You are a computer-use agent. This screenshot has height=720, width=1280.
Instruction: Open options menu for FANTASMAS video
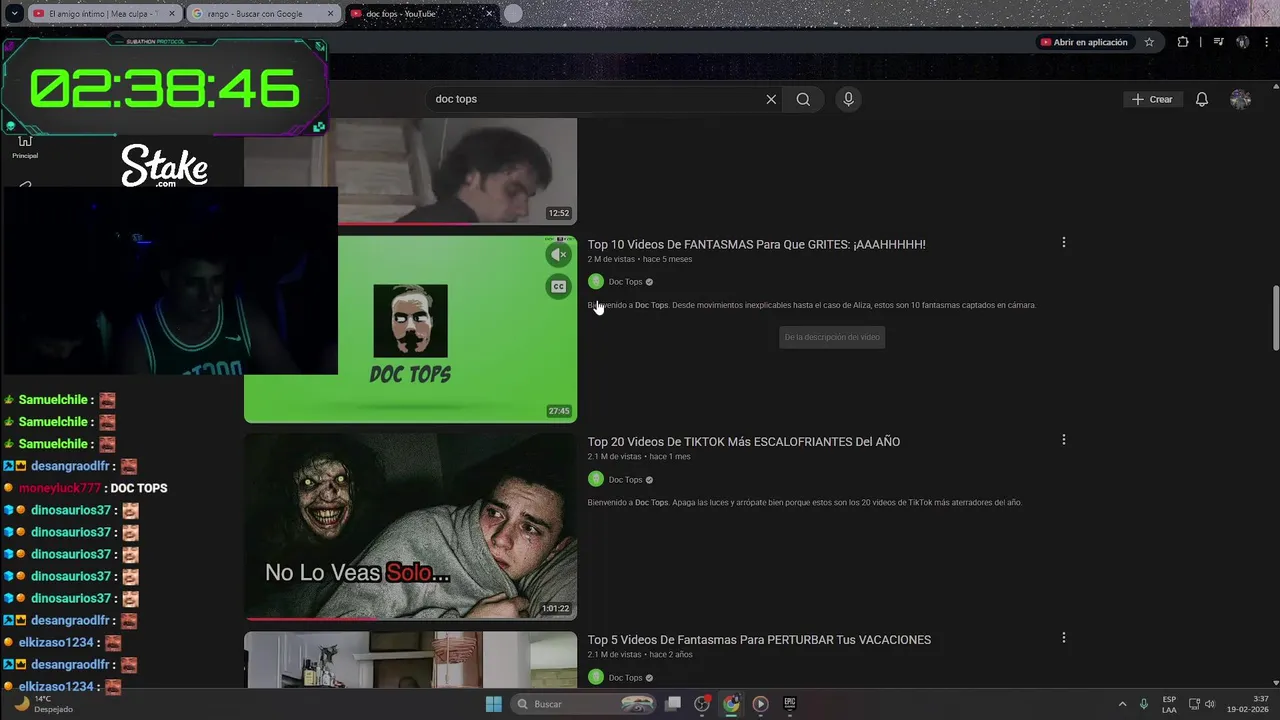[x=1063, y=242]
